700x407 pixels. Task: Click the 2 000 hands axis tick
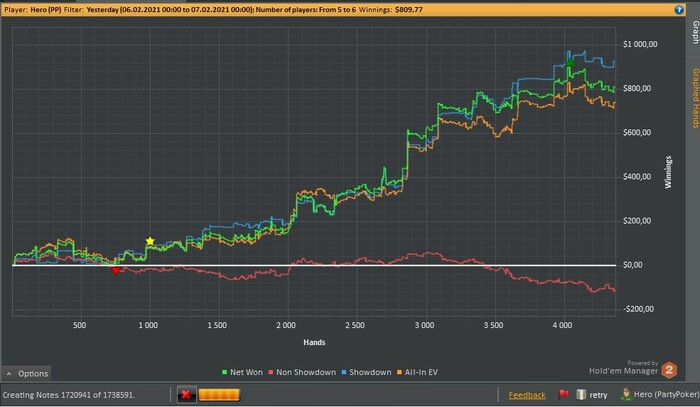point(286,325)
